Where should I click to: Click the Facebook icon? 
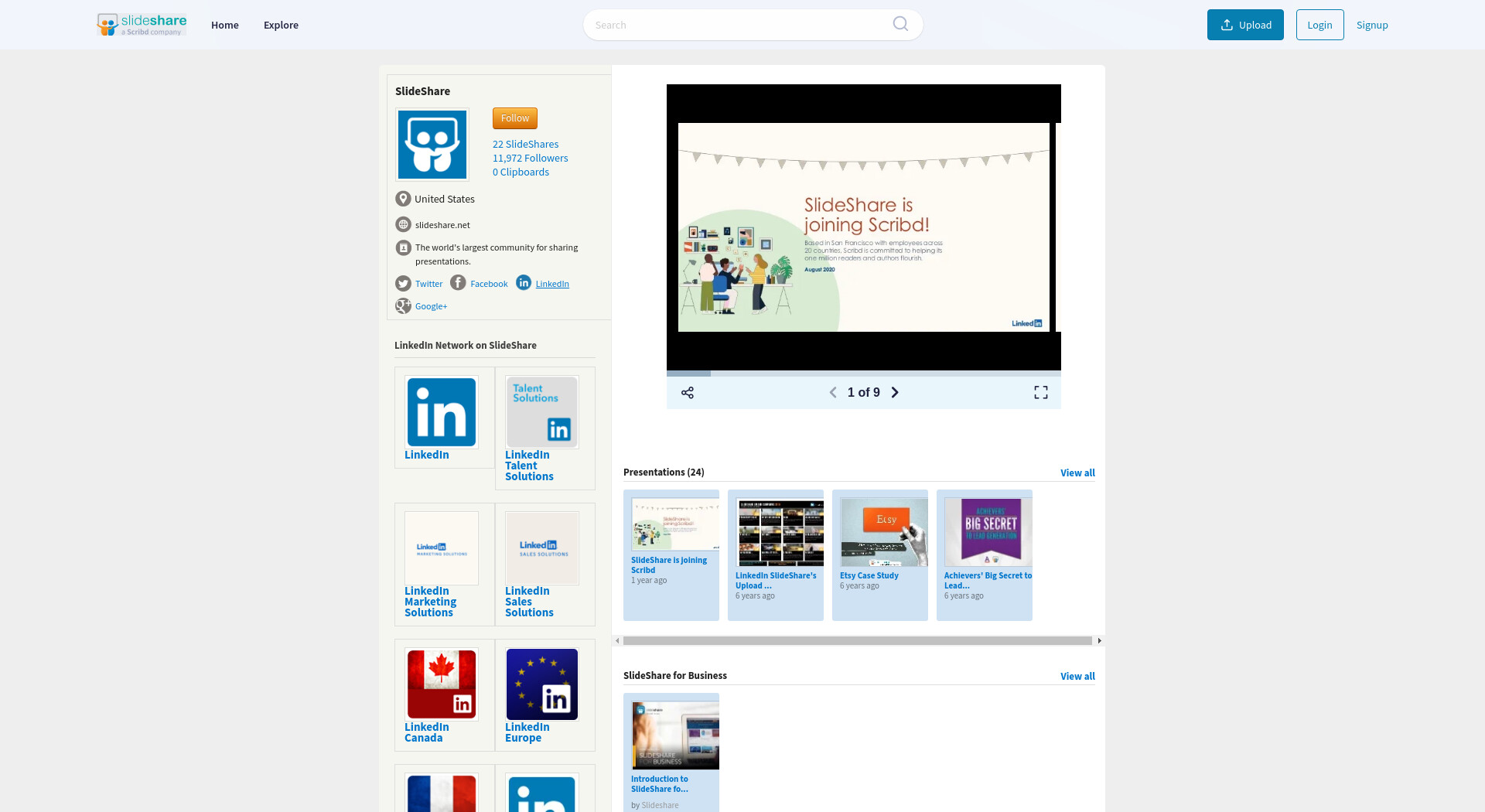point(458,283)
